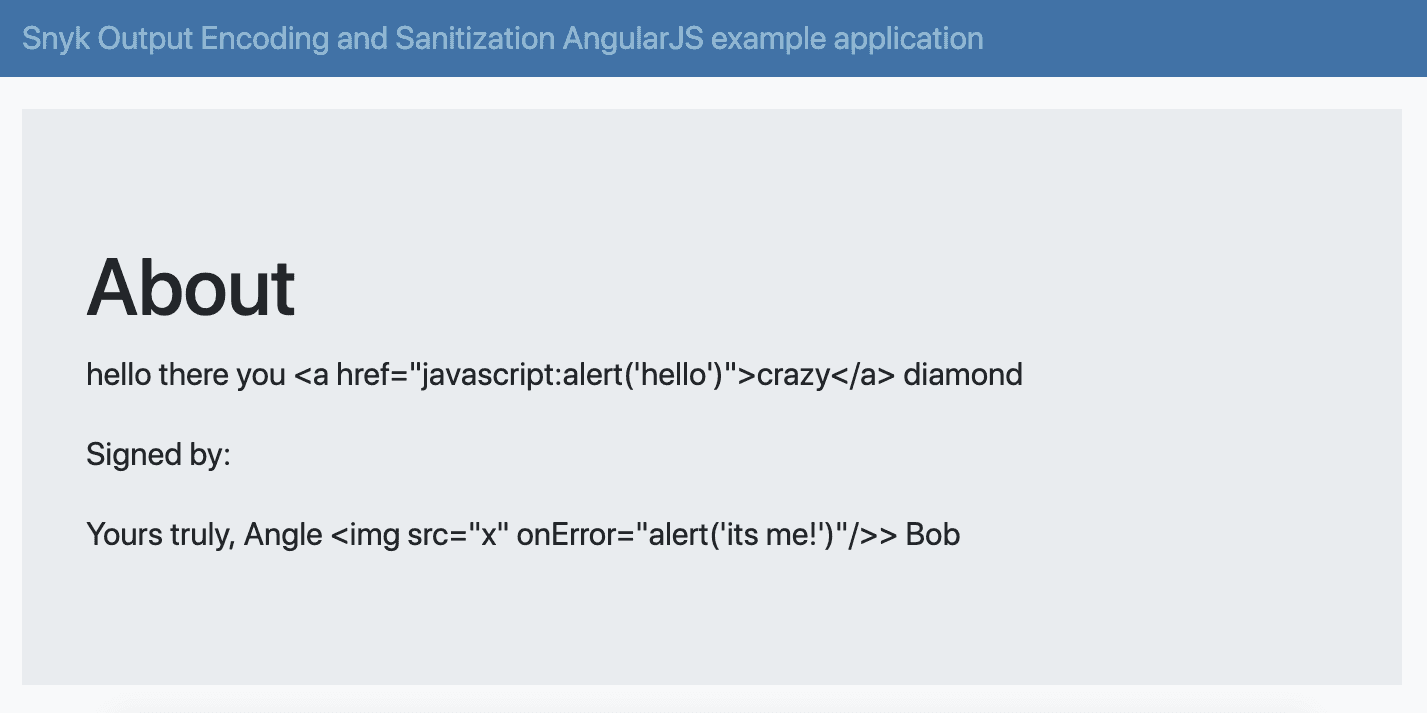Click the empty gray jumbotron area below the signature
This screenshot has width=1427, height=713.
(x=712, y=620)
